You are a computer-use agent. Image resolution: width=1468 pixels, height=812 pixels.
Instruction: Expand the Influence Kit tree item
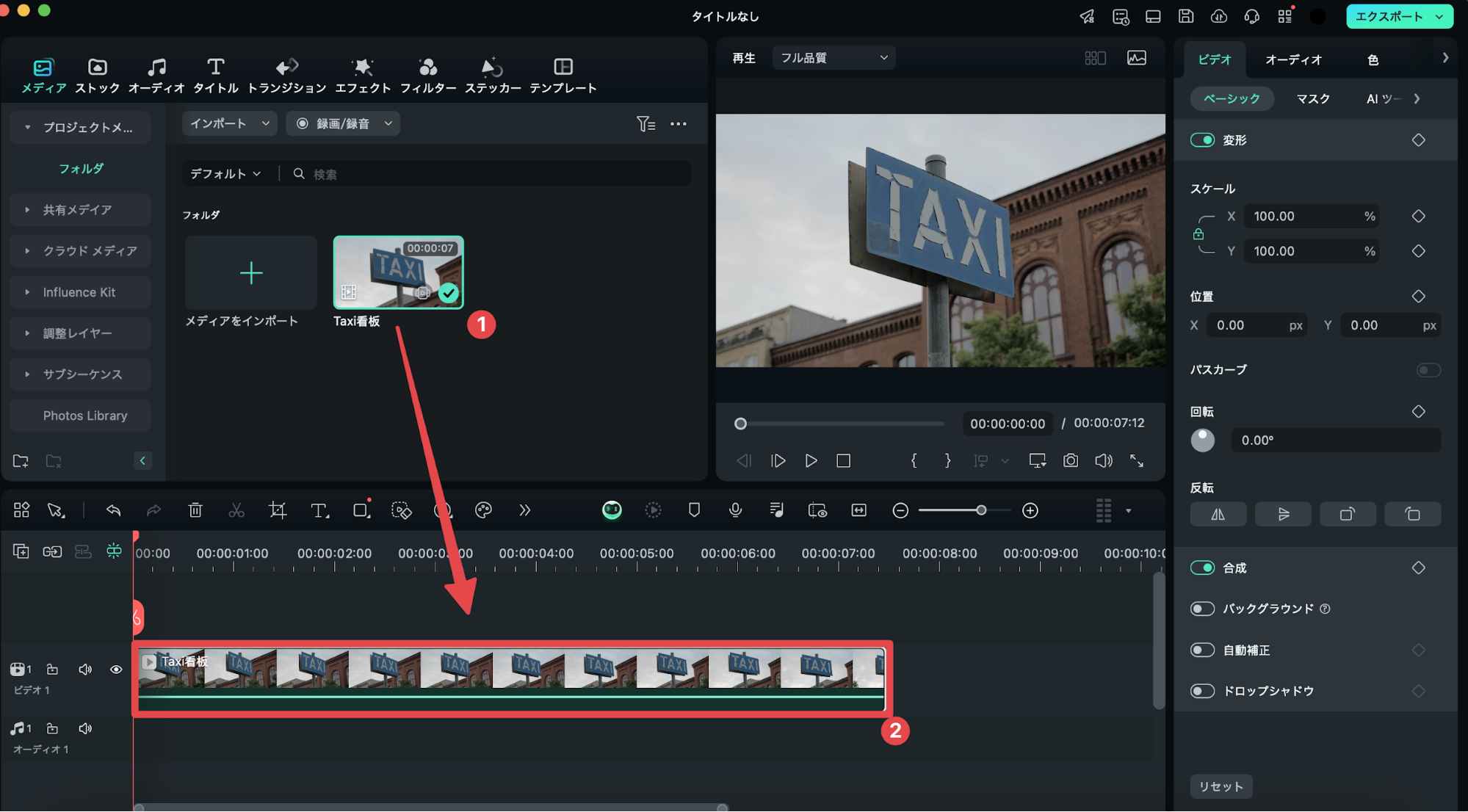[79, 292]
